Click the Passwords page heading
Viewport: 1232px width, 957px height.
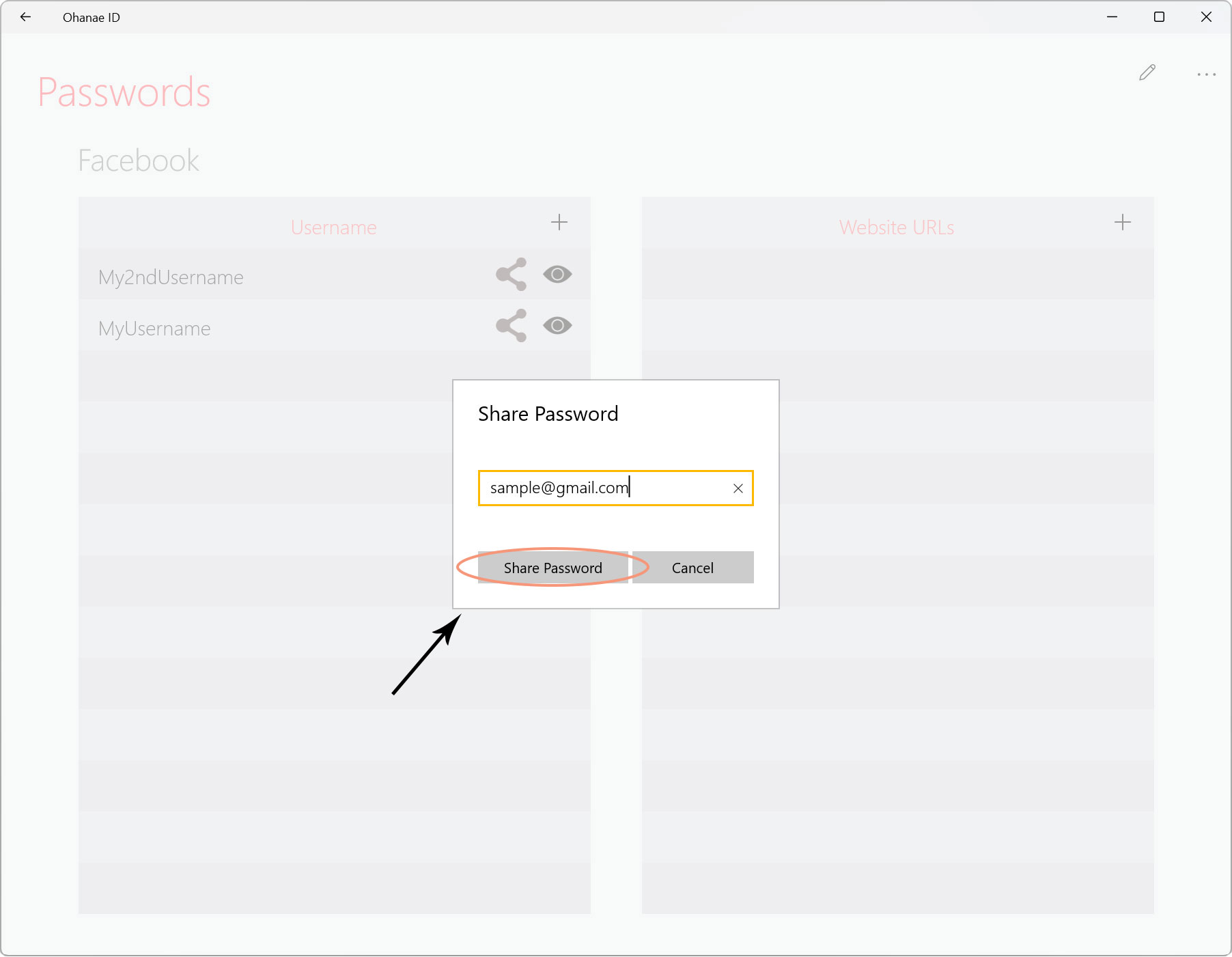pyautogui.click(x=124, y=92)
